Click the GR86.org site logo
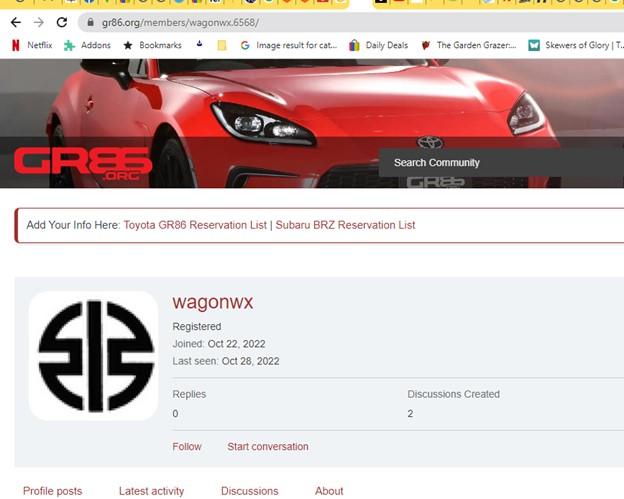This screenshot has width=624, height=499. [83, 163]
